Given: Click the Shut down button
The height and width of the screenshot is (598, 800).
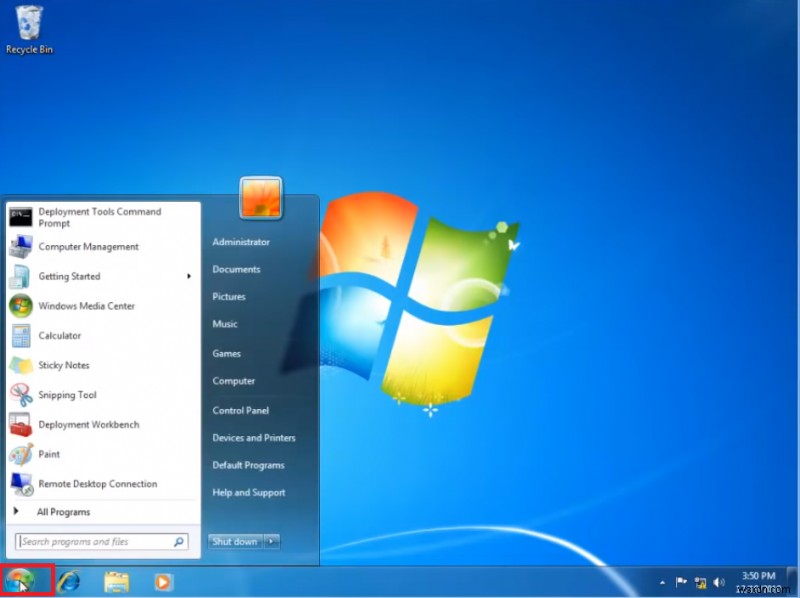Looking at the screenshot, I should coord(232,541).
